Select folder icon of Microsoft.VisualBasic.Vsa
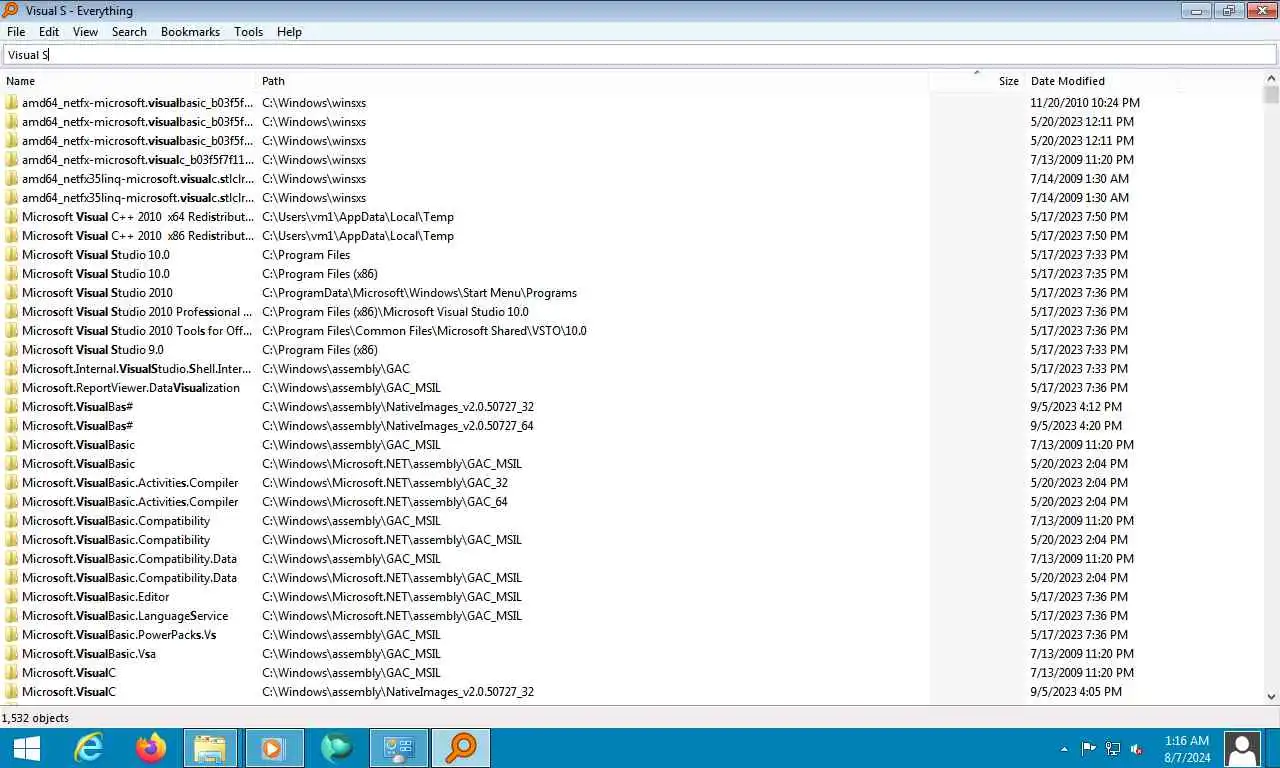Screen dimensions: 1280x768 pyautogui.click(x=12, y=654)
